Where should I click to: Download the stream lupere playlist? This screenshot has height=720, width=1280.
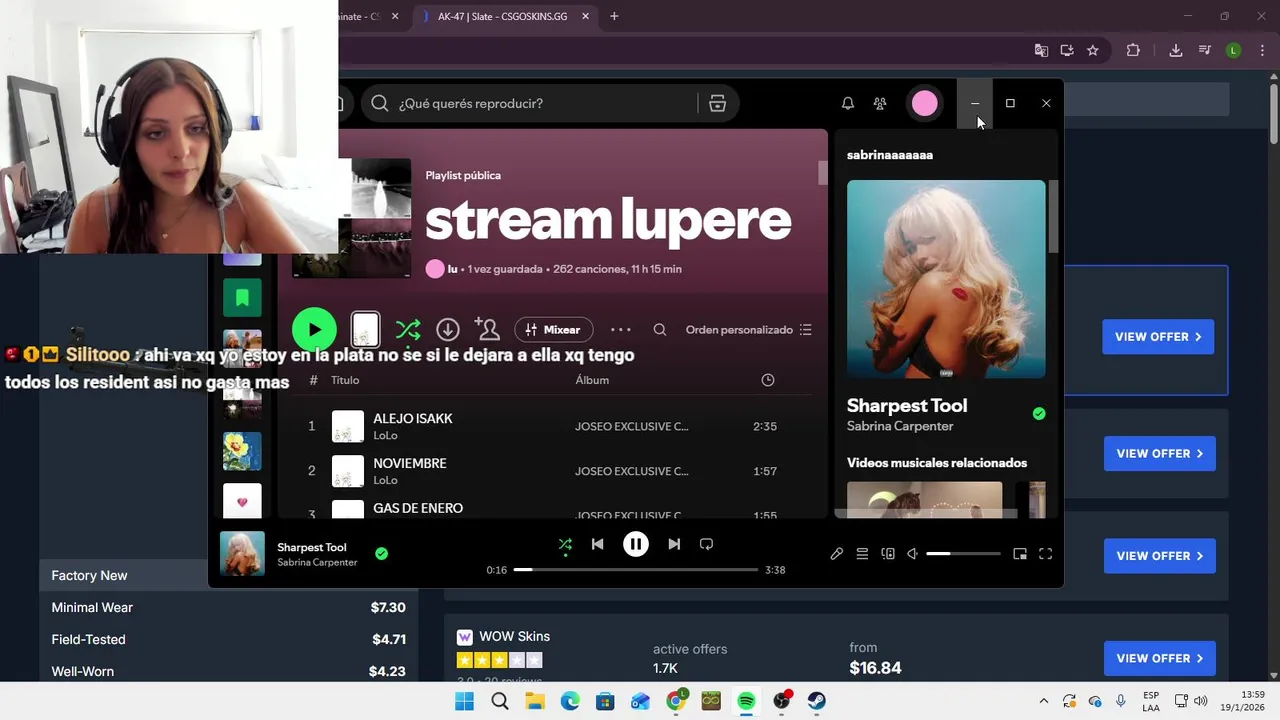(x=448, y=330)
